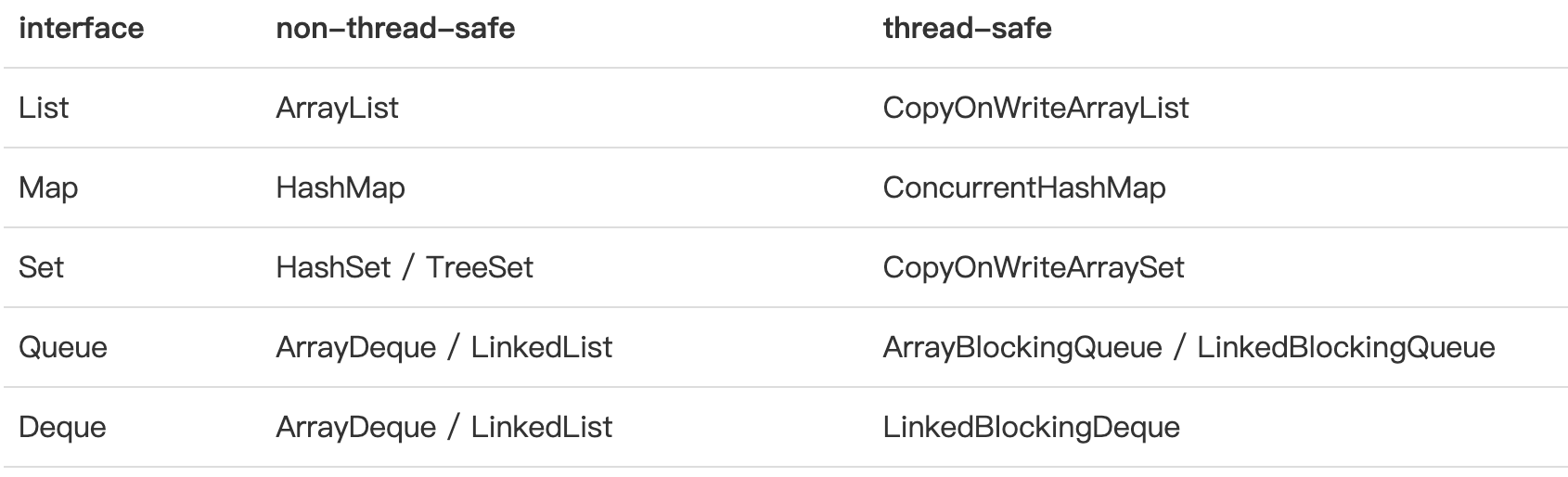Click the 'Set' interface cell
This screenshot has height=477, width=1568.
click(42, 267)
